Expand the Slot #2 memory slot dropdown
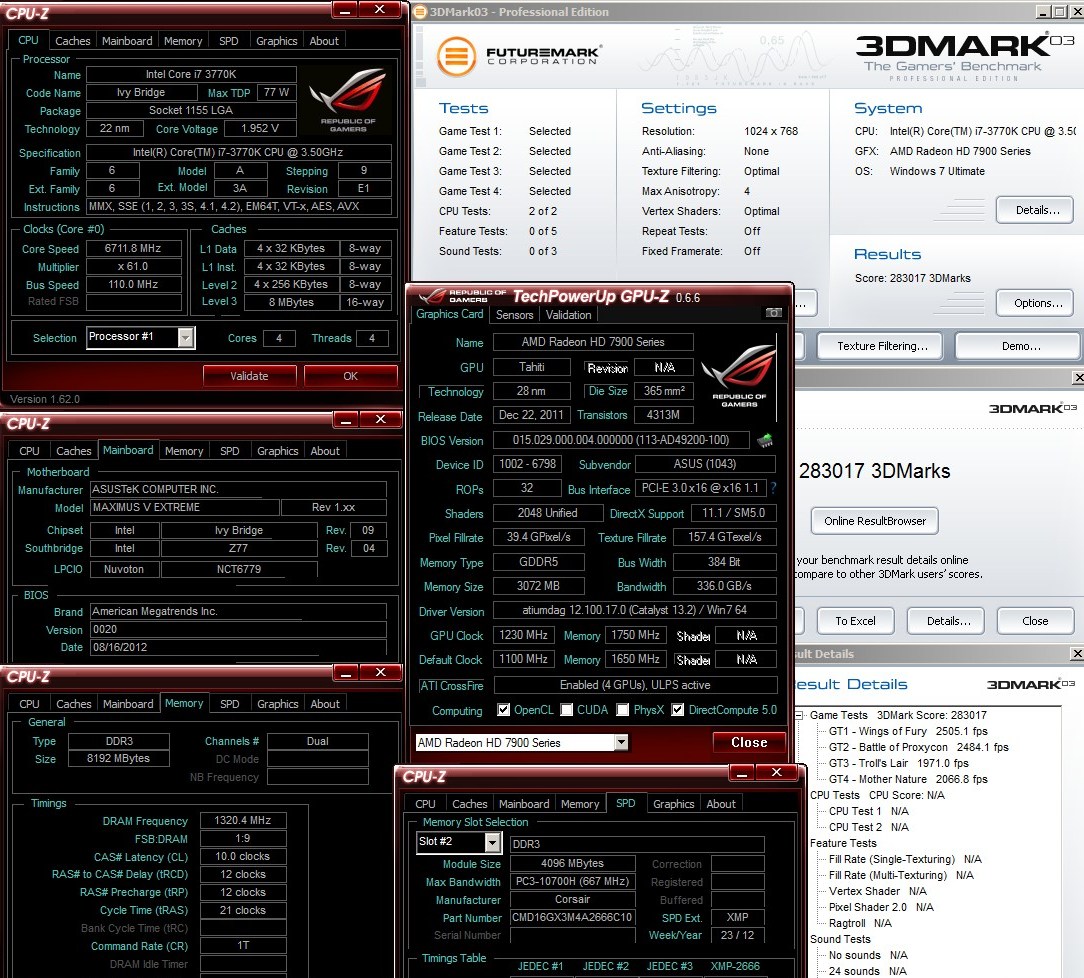 pyautogui.click(x=492, y=843)
